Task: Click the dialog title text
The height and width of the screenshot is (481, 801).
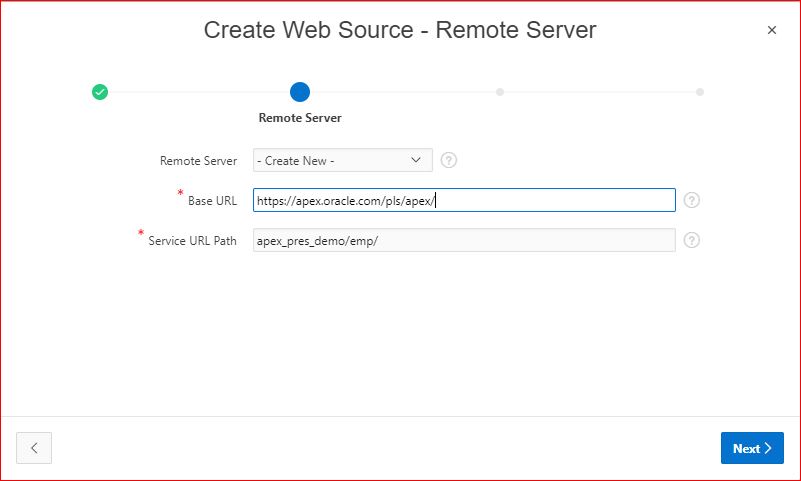Action: tap(400, 30)
